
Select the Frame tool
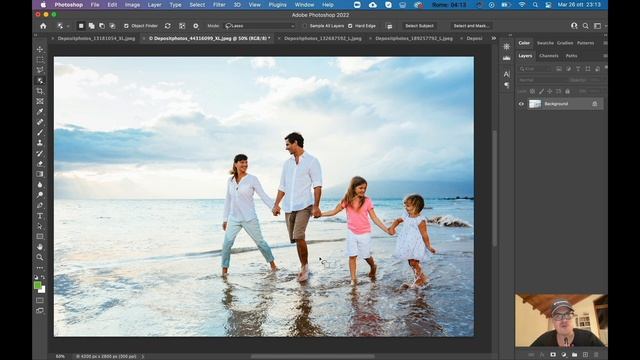click(x=40, y=101)
